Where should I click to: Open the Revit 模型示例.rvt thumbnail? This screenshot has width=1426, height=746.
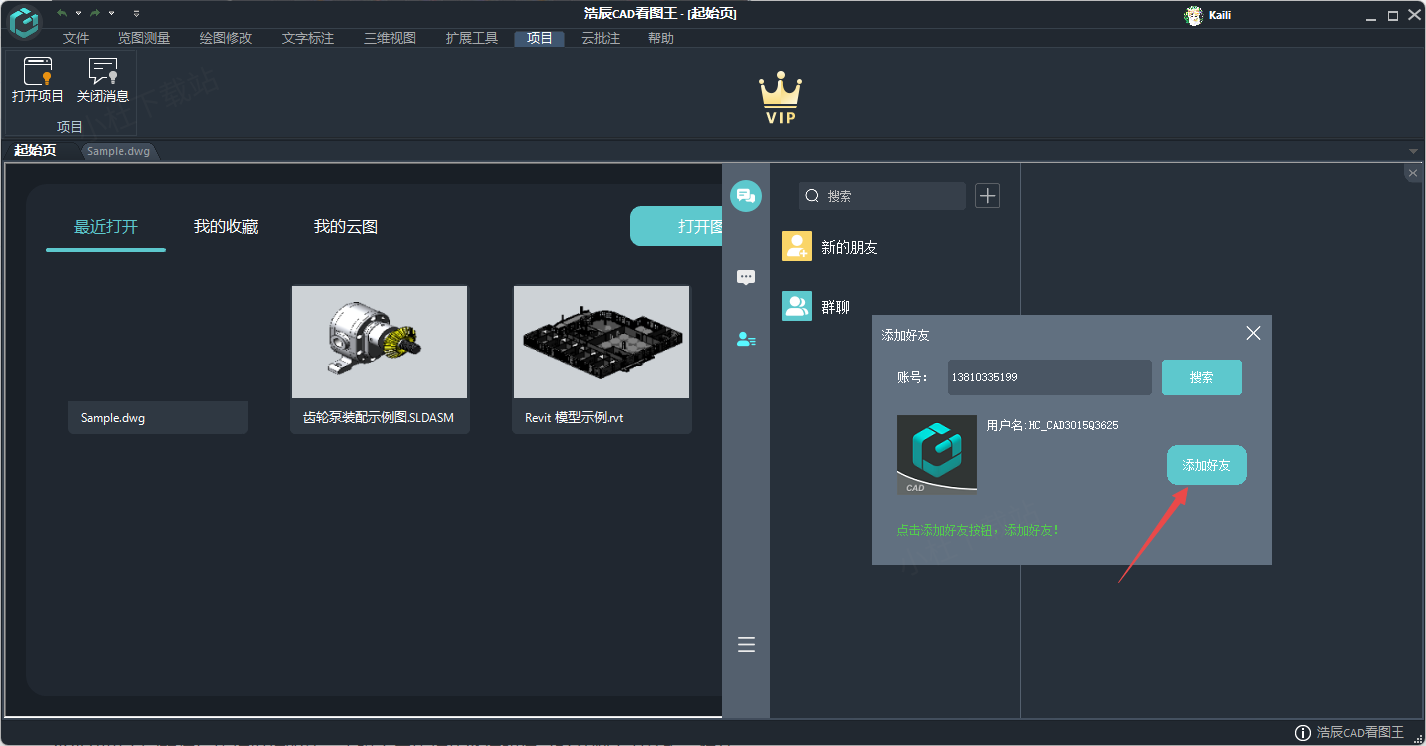(602, 342)
